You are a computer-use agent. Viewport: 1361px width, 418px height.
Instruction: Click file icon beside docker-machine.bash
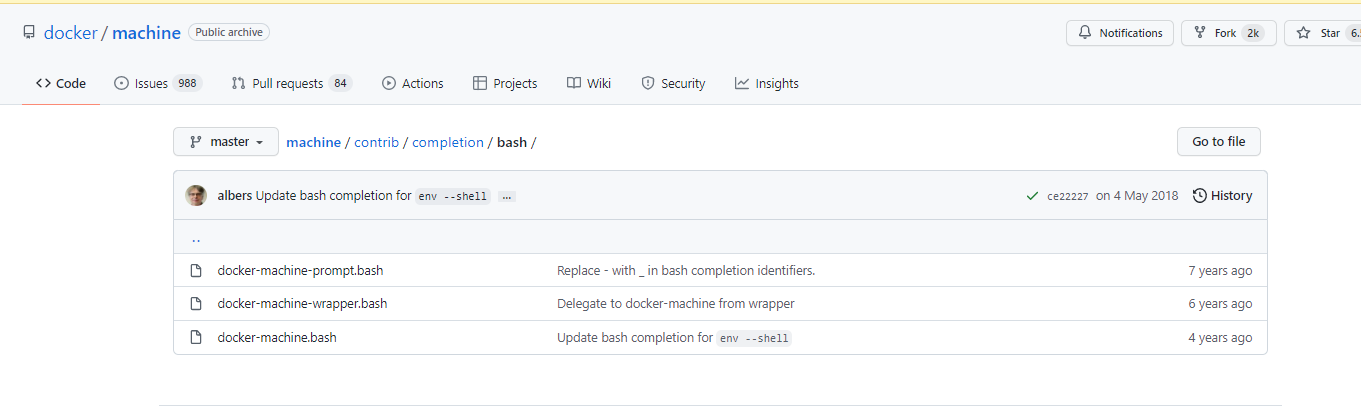tap(197, 338)
